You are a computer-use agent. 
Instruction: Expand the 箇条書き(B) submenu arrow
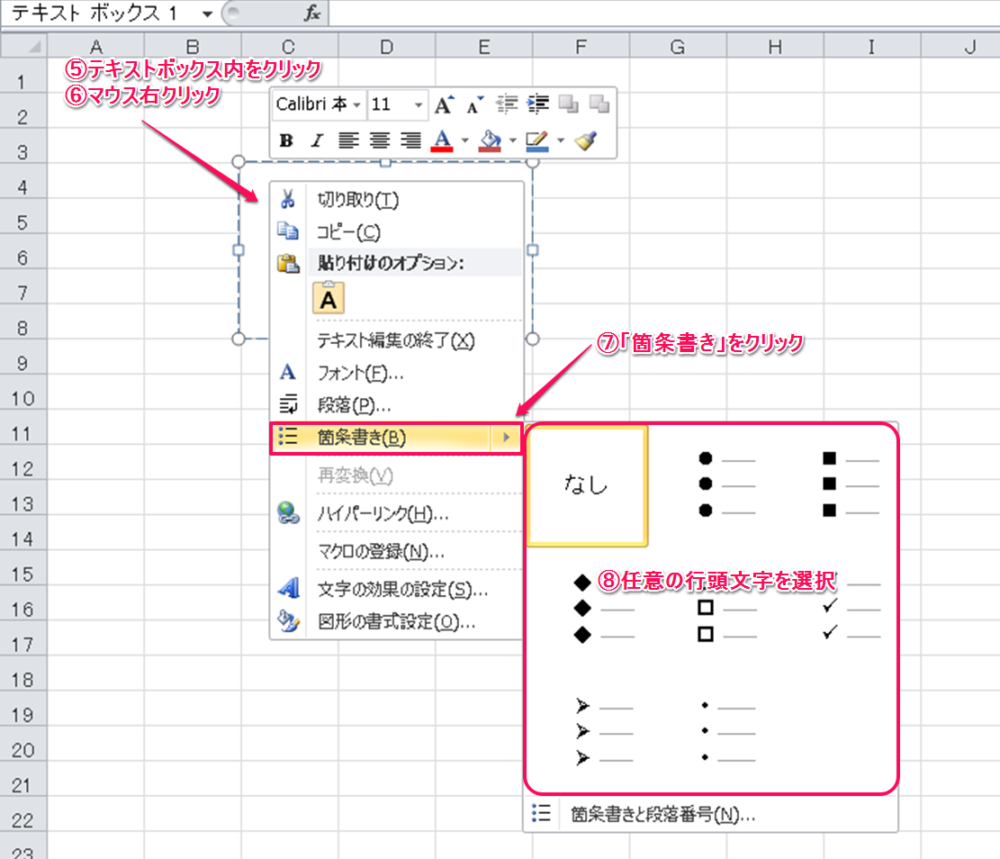pyautogui.click(x=508, y=438)
